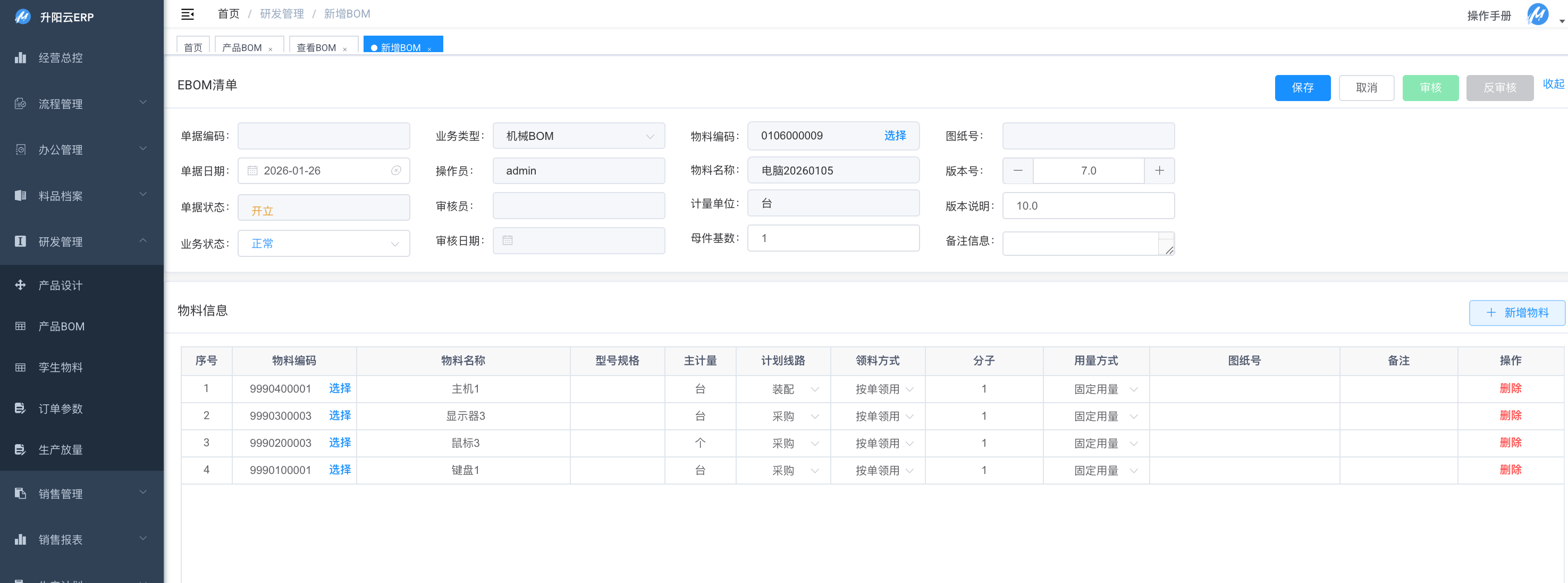Viewport: 1568px width, 583px height.
Task: Click 删除 link for 鼠标3 row
Action: pyautogui.click(x=1510, y=443)
